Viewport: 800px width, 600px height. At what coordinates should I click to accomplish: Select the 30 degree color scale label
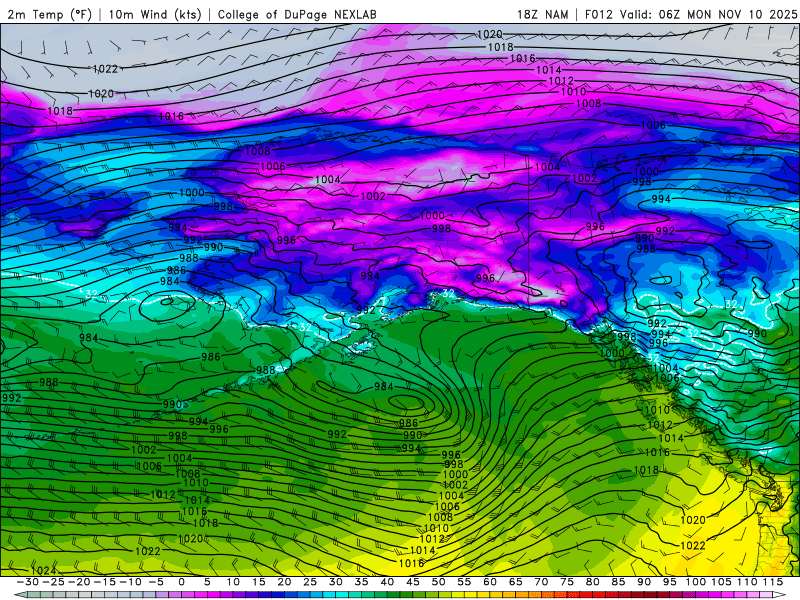tap(336, 582)
